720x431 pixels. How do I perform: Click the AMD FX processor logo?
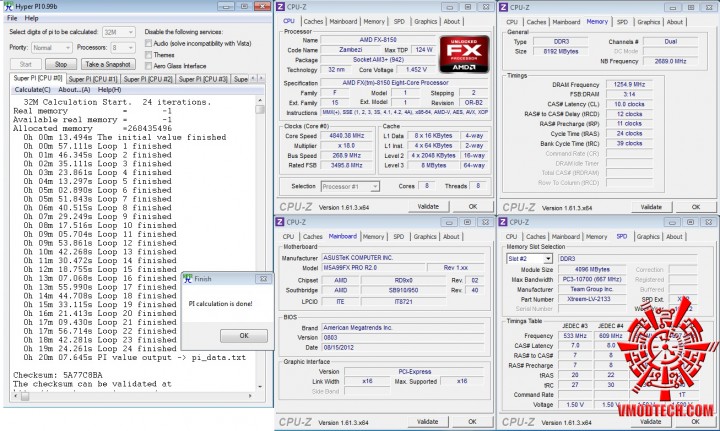pyautogui.click(x=464, y=54)
